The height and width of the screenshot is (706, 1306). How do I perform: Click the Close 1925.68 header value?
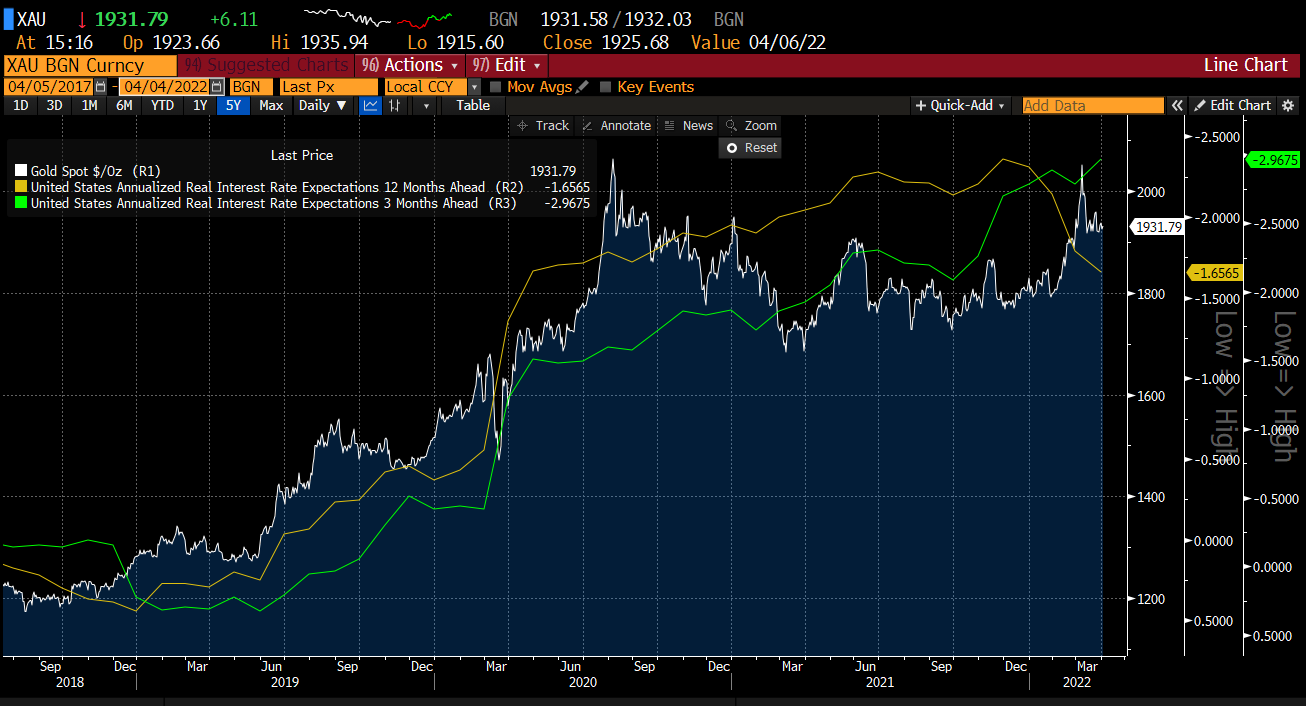(x=606, y=42)
